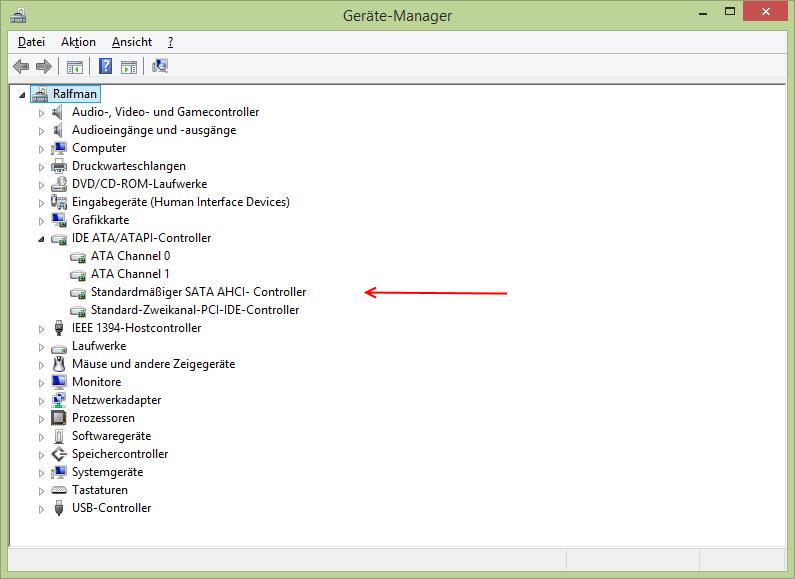The width and height of the screenshot is (795, 579).
Task: Click the action pane toolbar icon
Action: 129,66
